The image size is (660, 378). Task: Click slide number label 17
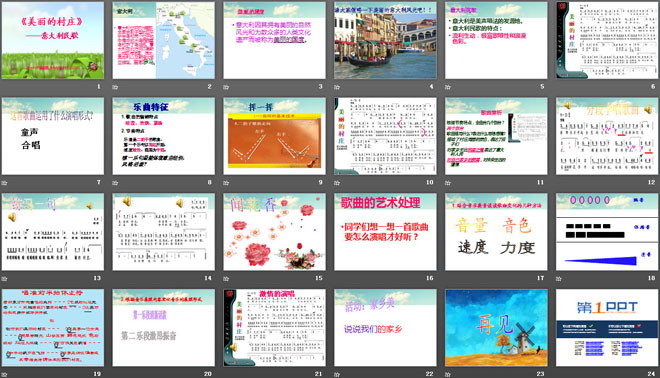540,278
